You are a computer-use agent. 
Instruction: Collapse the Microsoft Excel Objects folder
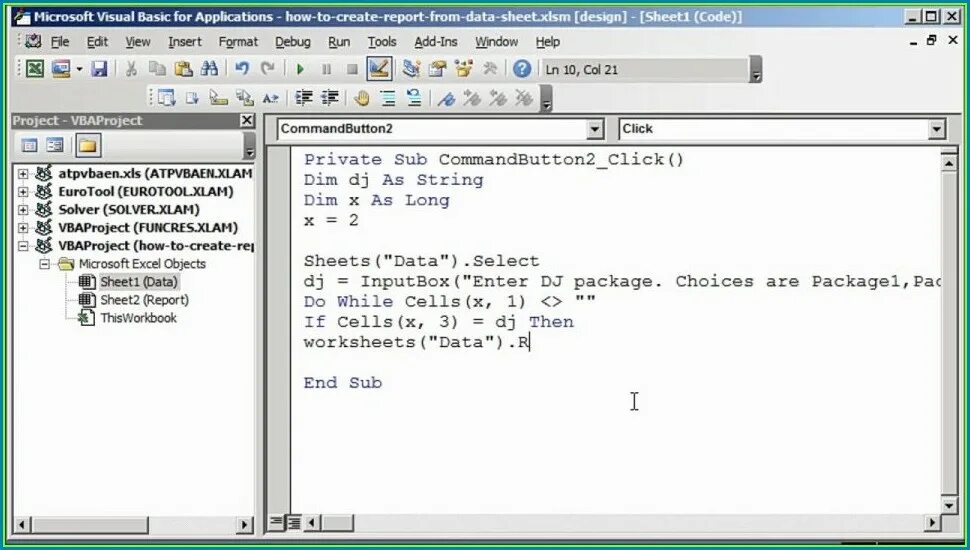(x=45, y=264)
